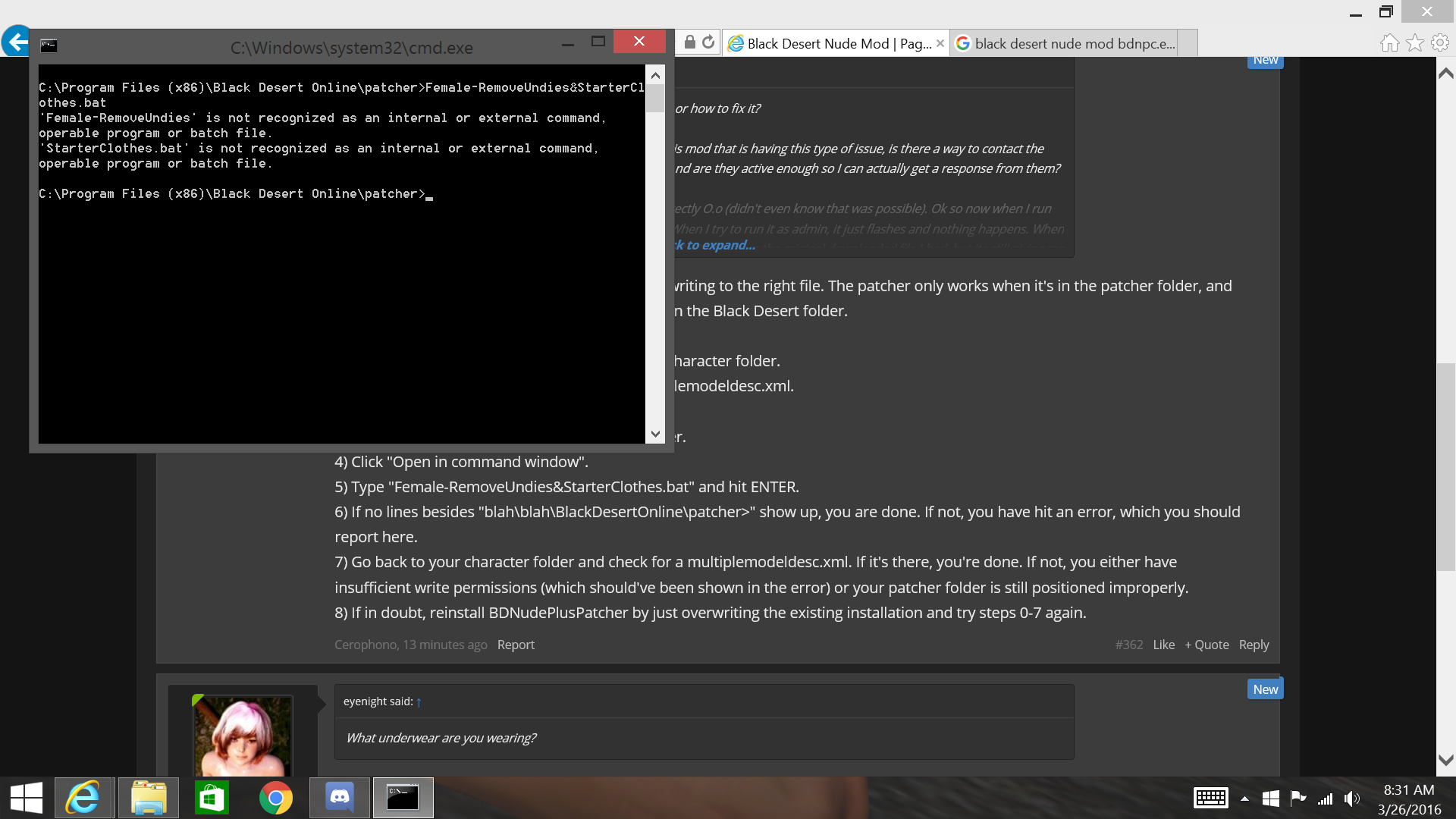Launch Google Chrome from the taskbar
Screen dimensions: 1456x819
pyautogui.click(x=276, y=798)
